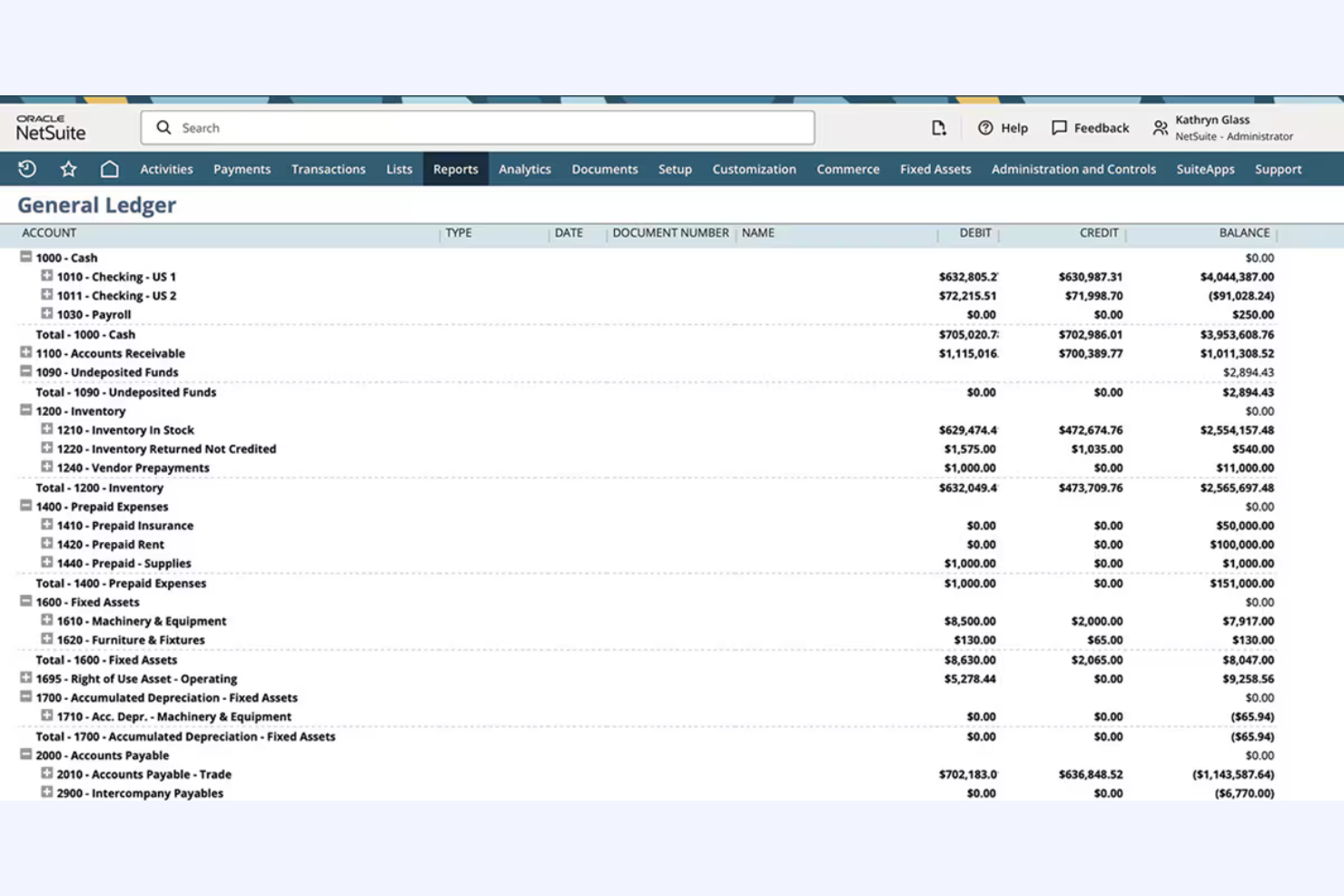Select the Reports tab
Image resolution: width=1344 pixels, height=896 pixels.
(x=455, y=169)
